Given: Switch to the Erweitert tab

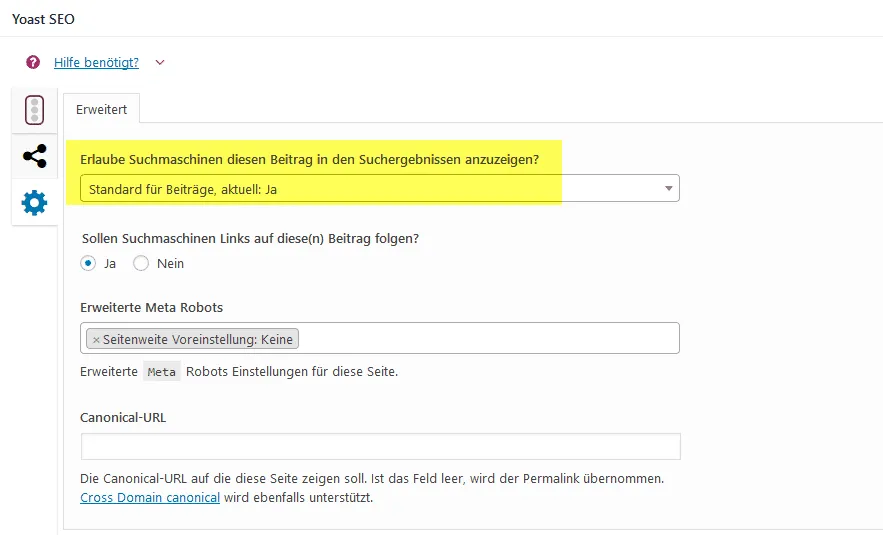Looking at the screenshot, I should pos(101,109).
